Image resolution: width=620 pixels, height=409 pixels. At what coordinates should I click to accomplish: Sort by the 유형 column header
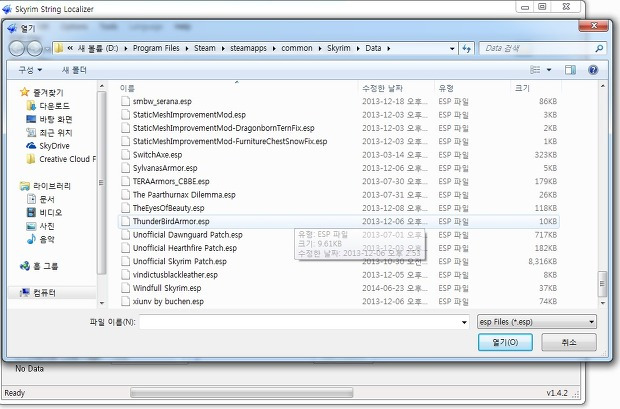click(472, 88)
